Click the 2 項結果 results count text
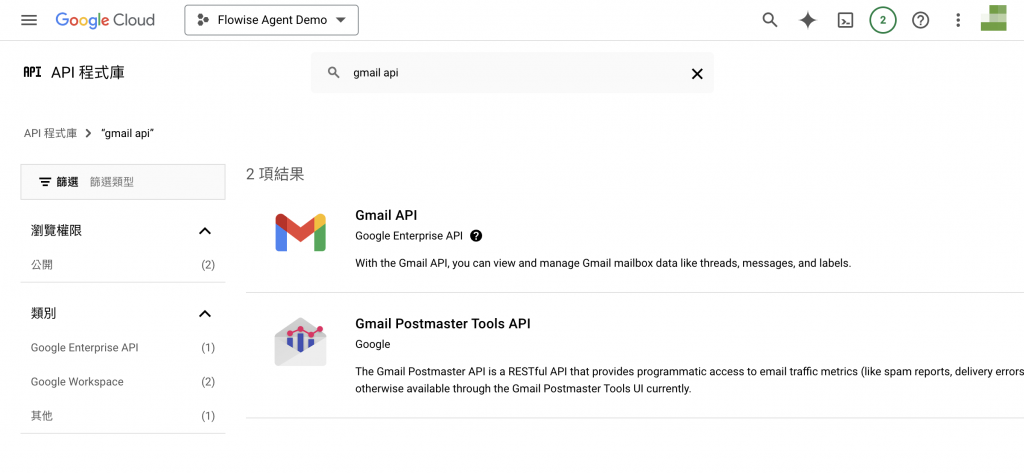Screen dimensions: 1024x473 pyautogui.click(x=275, y=174)
